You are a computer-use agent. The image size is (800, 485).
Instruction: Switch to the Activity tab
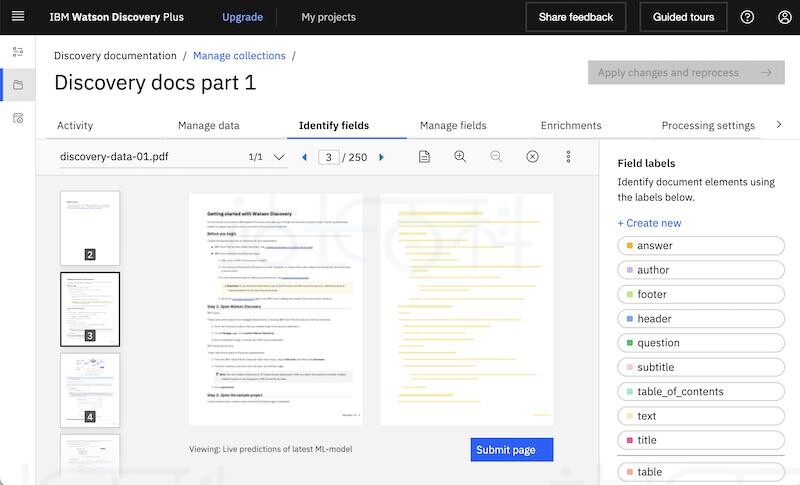tap(75, 125)
